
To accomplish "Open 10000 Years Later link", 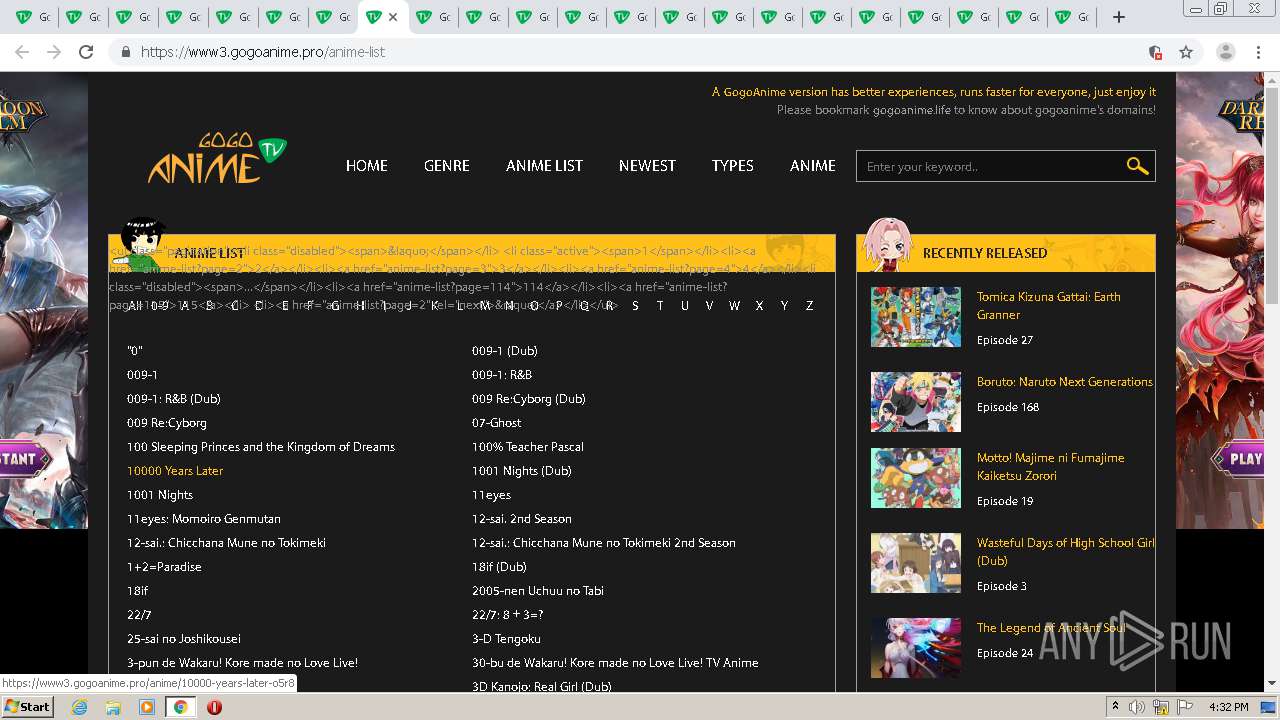I will (x=175, y=471).
